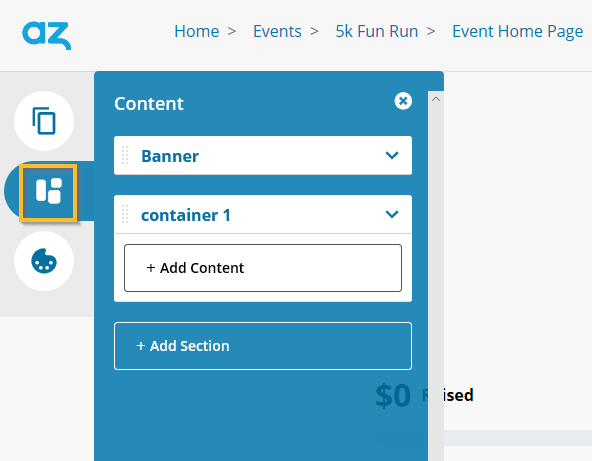Click the panel scrollbar up arrow

pyautogui.click(x=436, y=99)
